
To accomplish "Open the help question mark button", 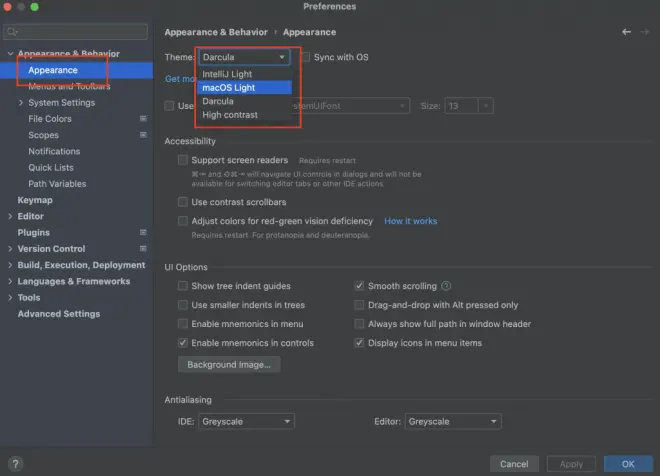I will (16, 464).
